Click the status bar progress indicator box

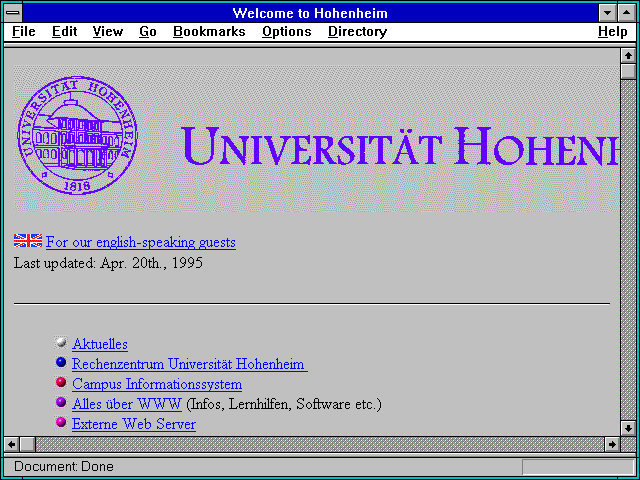578,467
